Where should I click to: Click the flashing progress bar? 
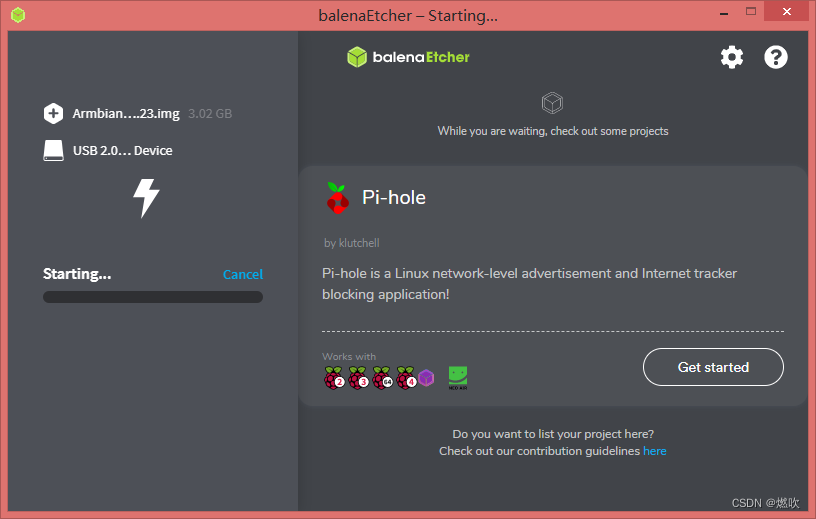pyautogui.click(x=153, y=297)
